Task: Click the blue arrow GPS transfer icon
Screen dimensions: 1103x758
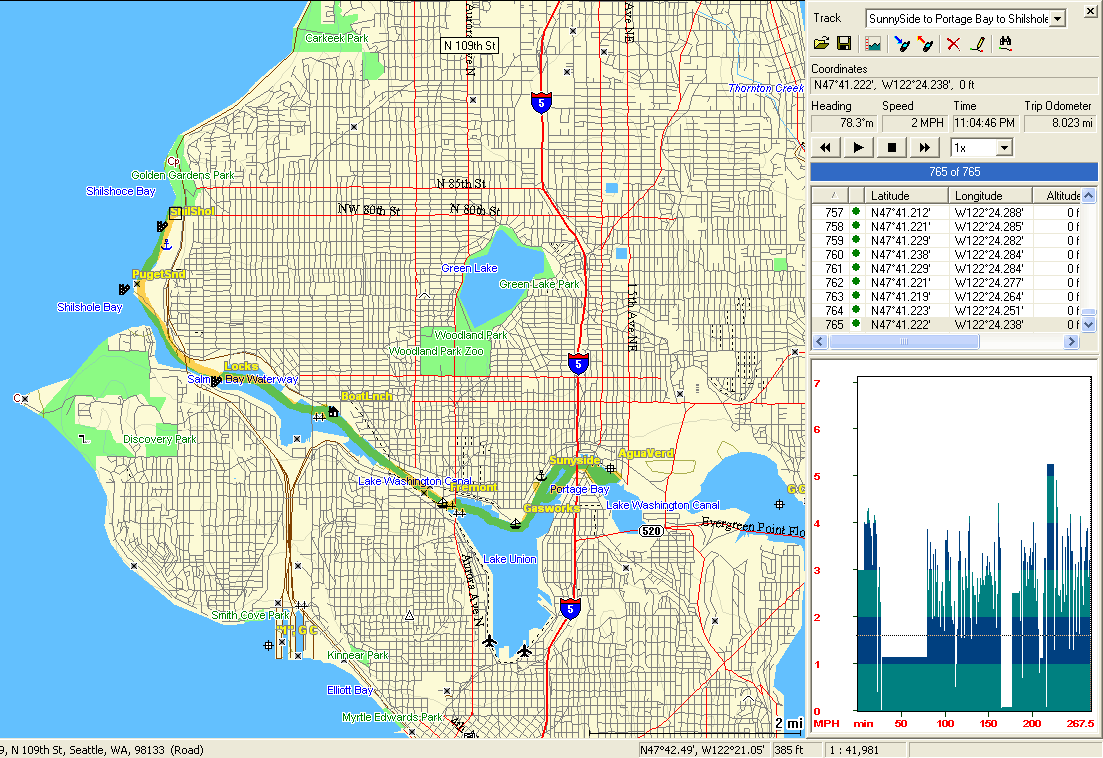Action: 901,44
